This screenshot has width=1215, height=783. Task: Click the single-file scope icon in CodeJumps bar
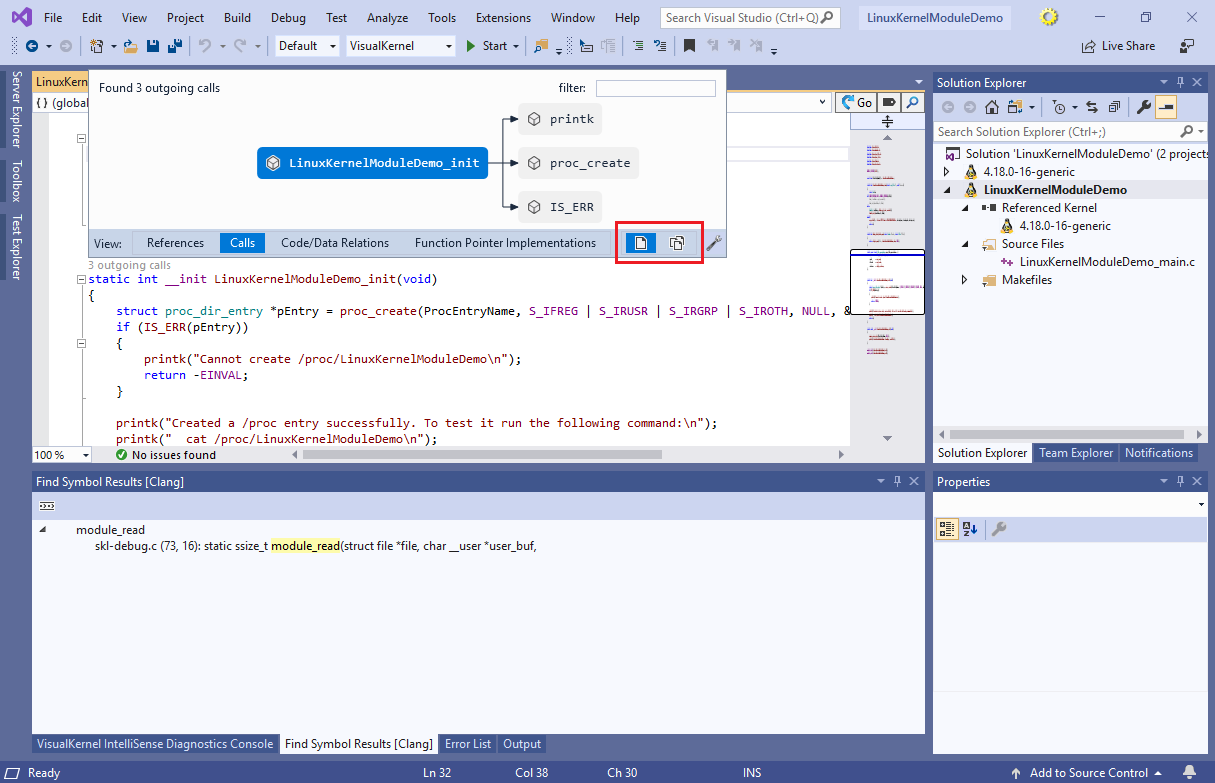pyautogui.click(x=641, y=243)
